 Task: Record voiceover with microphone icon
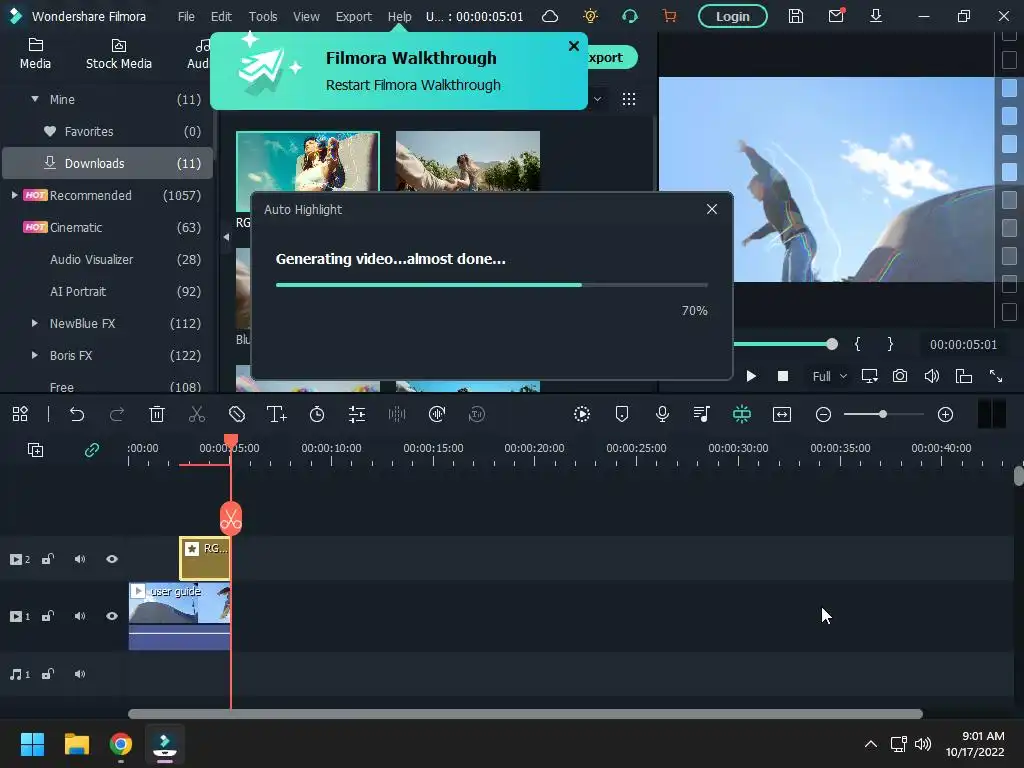click(x=662, y=414)
